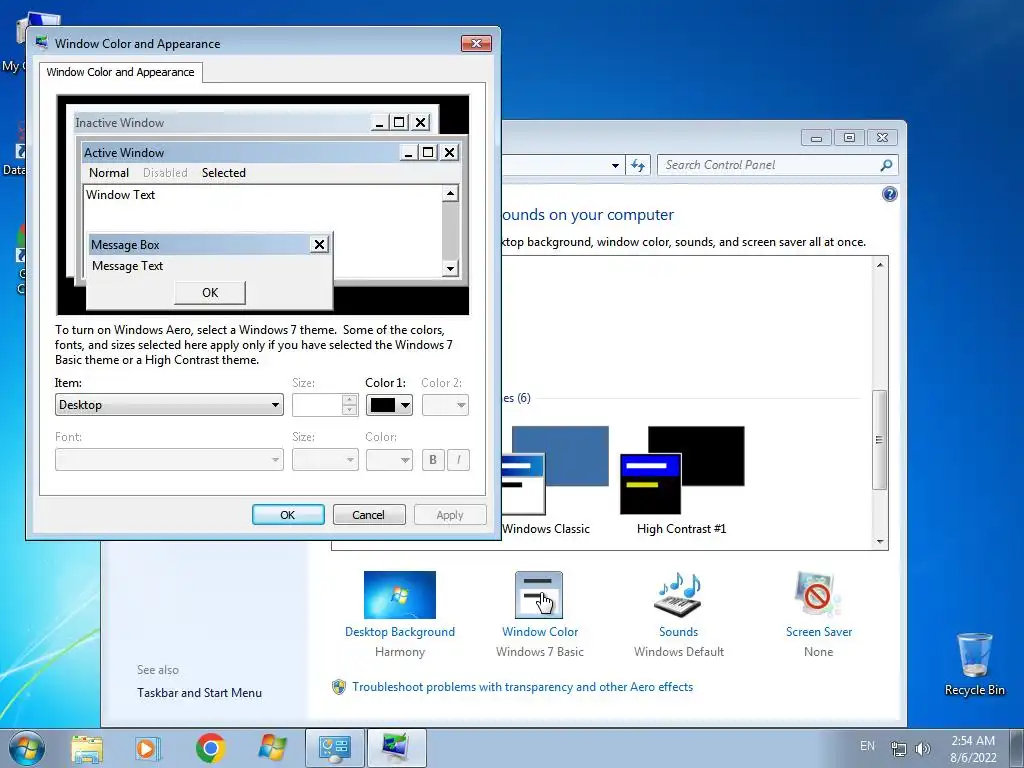Image resolution: width=1024 pixels, height=768 pixels.
Task: Click the Inactive Window title bar in preview
Action: [221, 123]
